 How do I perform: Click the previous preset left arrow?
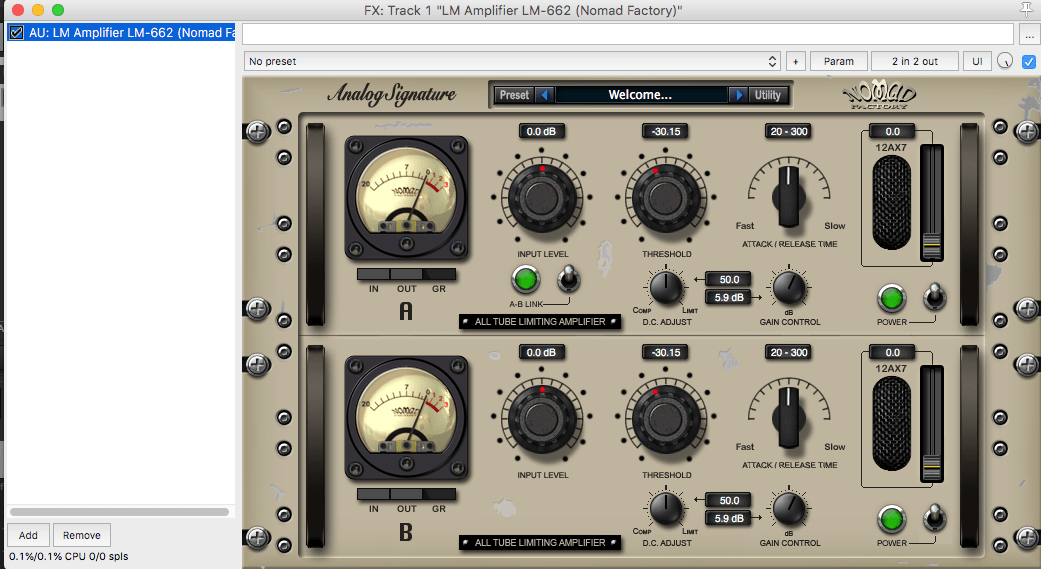(544, 95)
